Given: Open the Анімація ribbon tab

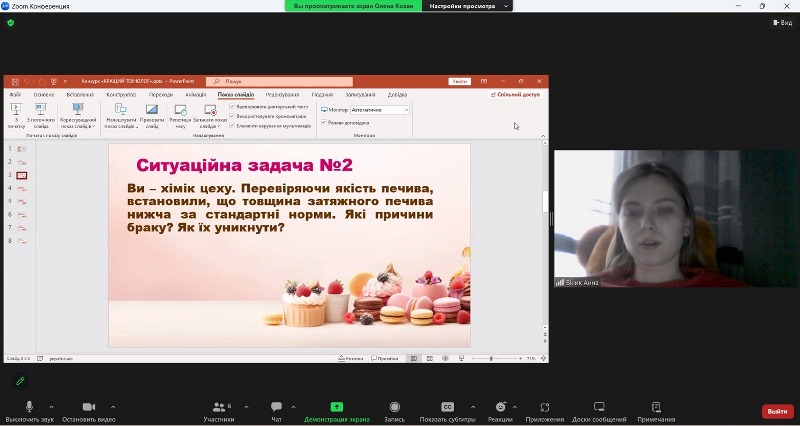Looking at the screenshot, I should (196, 95).
